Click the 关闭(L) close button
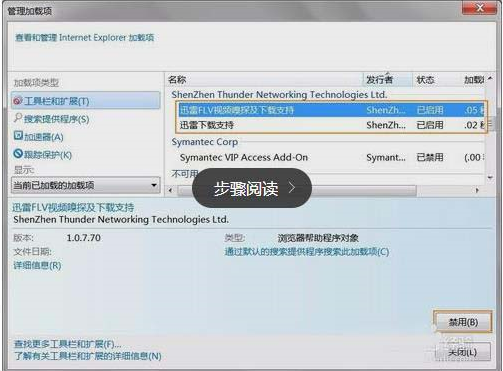The height and width of the screenshot is (371, 503). pos(463,352)
